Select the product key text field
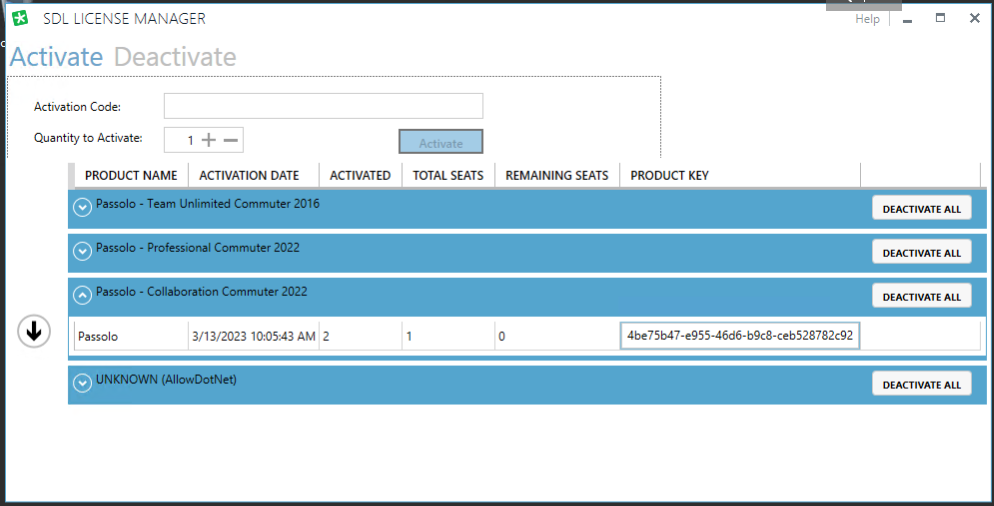The width and height of the screenshot is (994, 506). [x=740, y=335]
